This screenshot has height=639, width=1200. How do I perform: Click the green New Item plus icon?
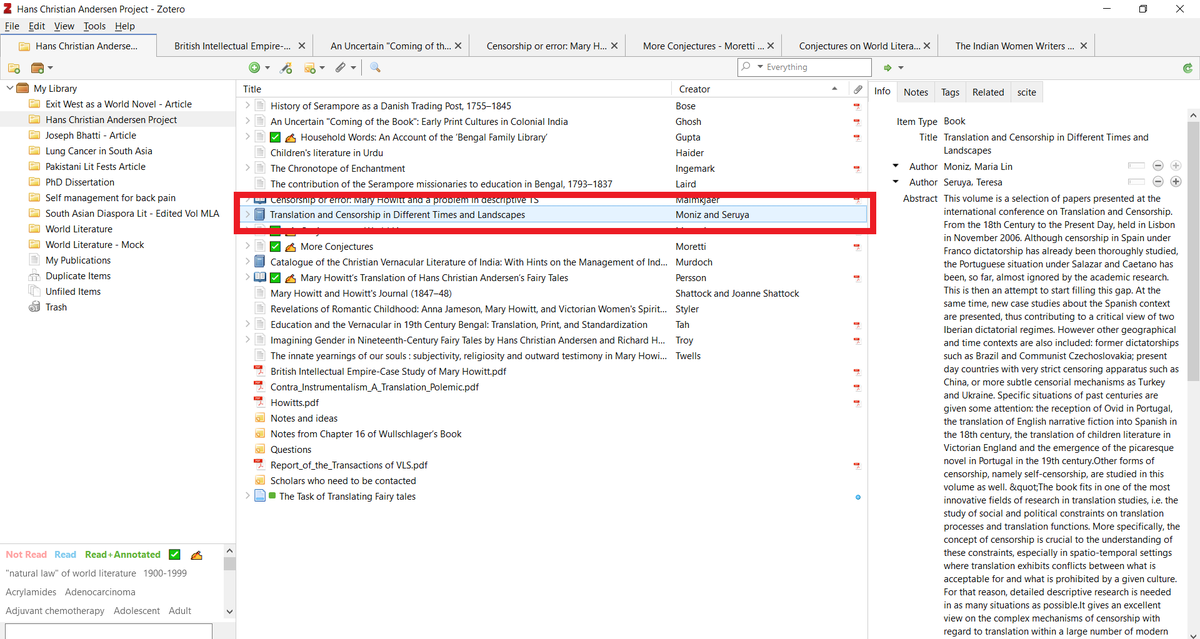[254, 68]
